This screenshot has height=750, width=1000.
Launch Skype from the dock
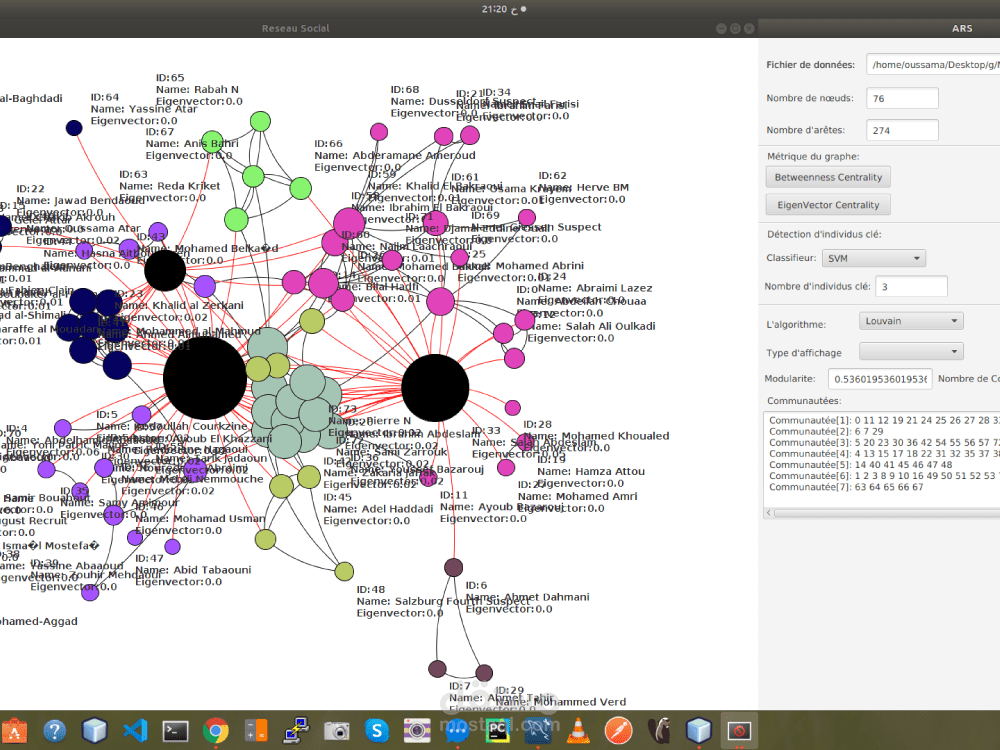(376, 730)
